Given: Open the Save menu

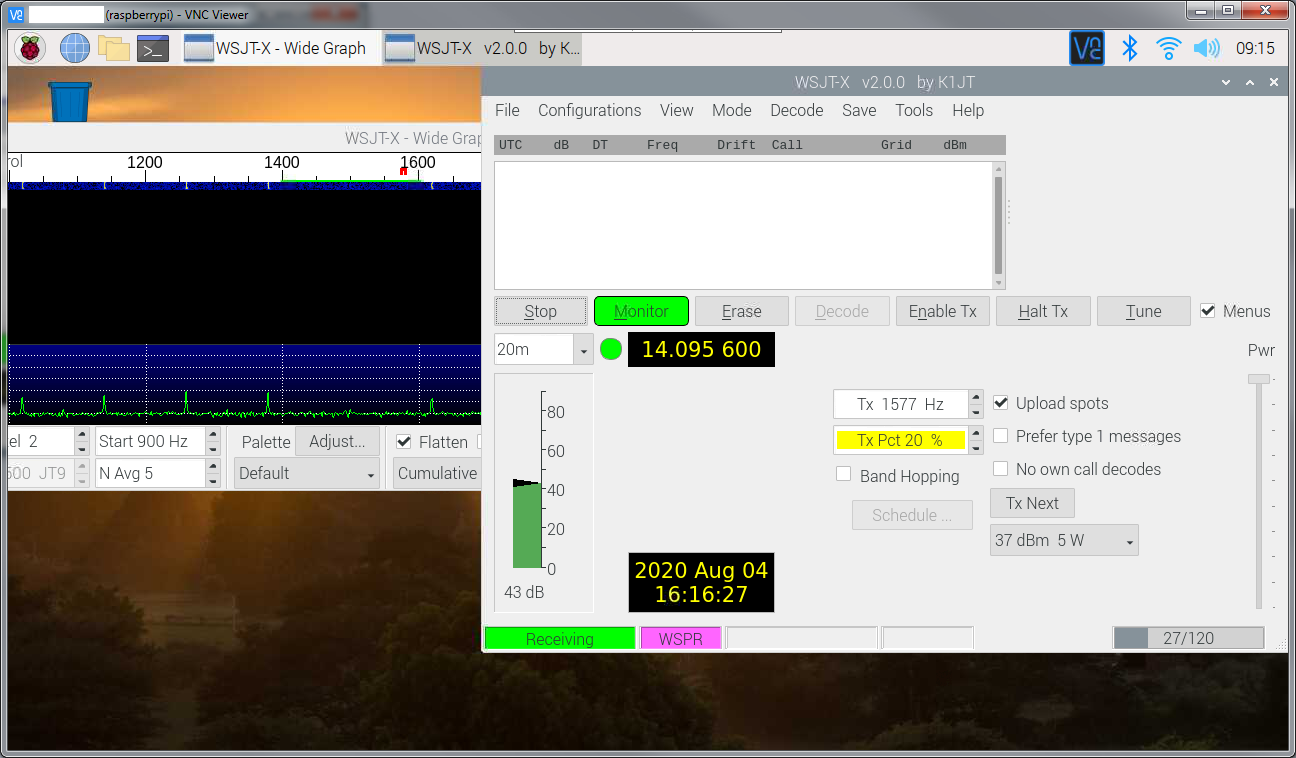Looking at the screenshot, I should point(859,110).
